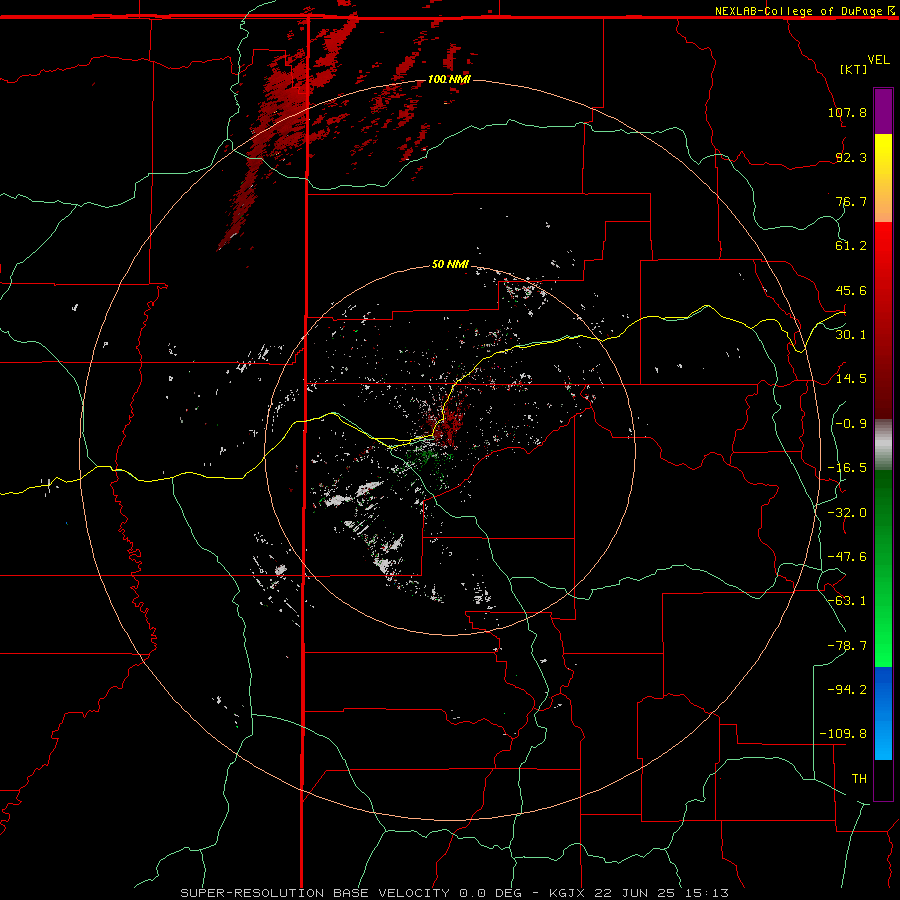The height and width of the screenshot is (900, 900).
Task: Click the purple segment of the color bar
Action: [x=883, y=111]
